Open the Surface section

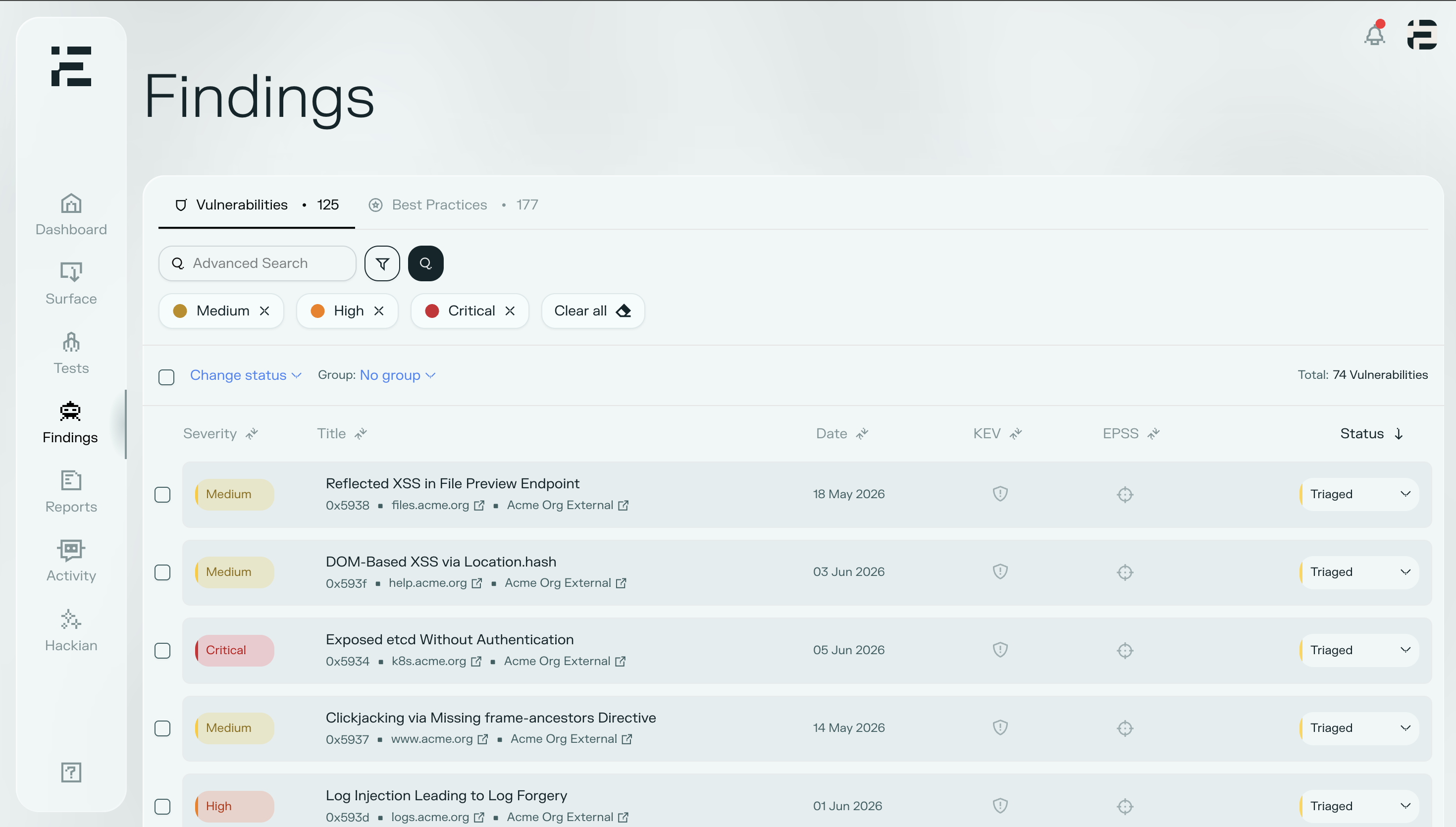[71, 283]
